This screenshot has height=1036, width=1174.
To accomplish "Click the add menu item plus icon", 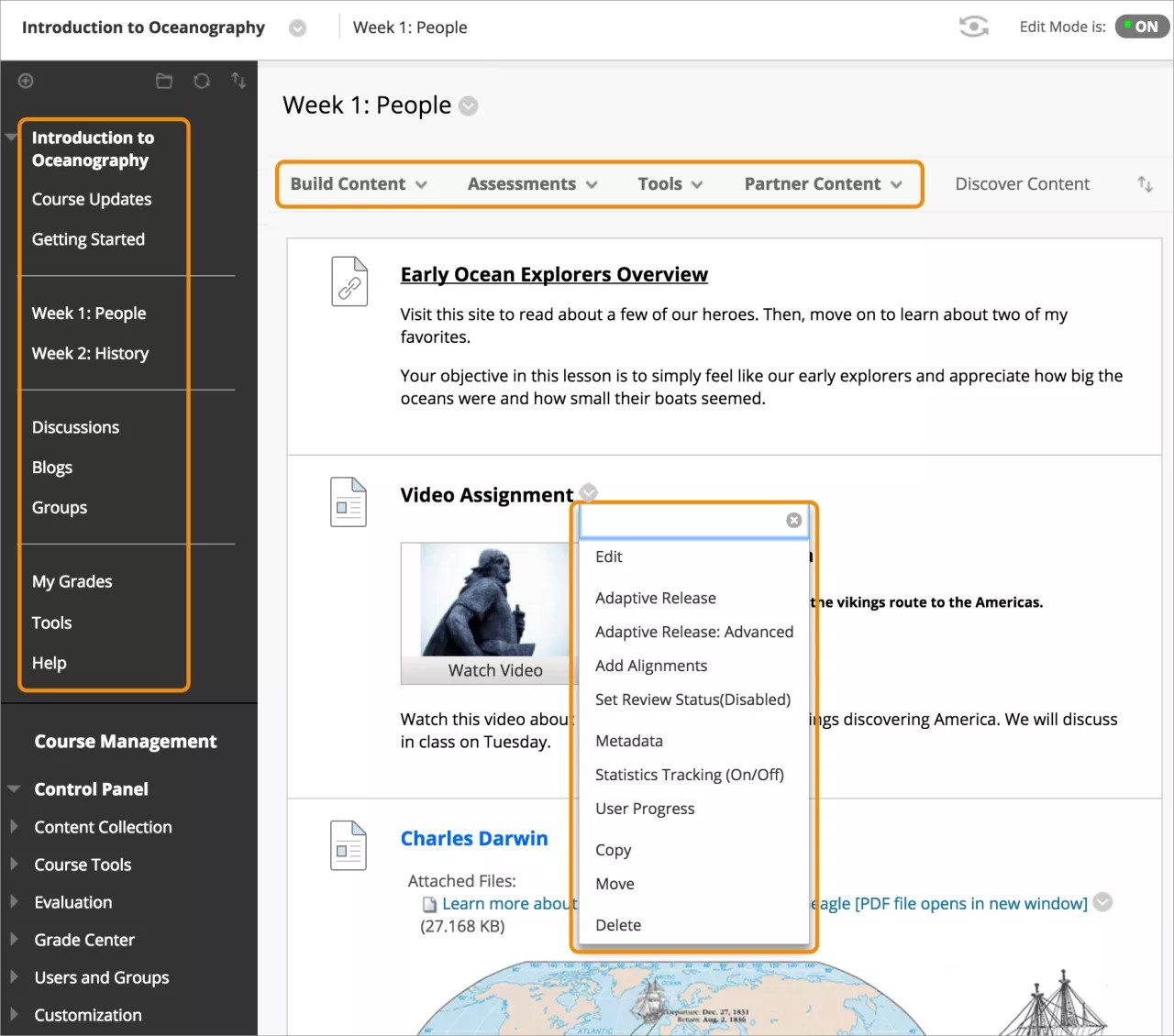I will click(26, 82).
